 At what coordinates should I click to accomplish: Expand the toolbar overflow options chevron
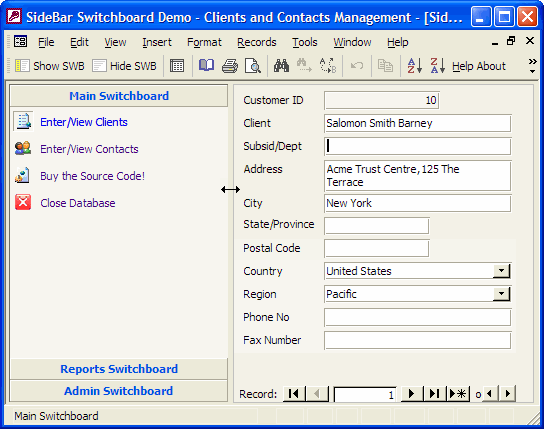point(532,66)
